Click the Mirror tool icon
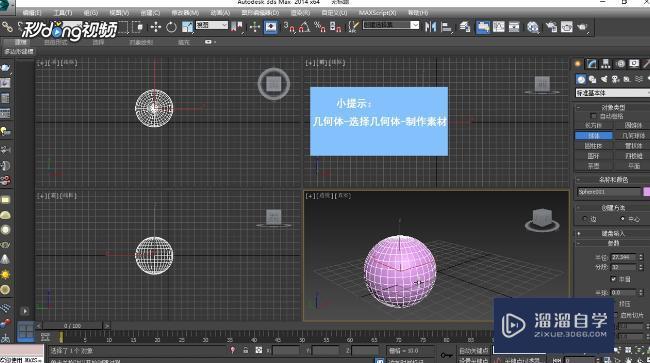This screenshot has height=363, width=650. click(x=431, y=27)
